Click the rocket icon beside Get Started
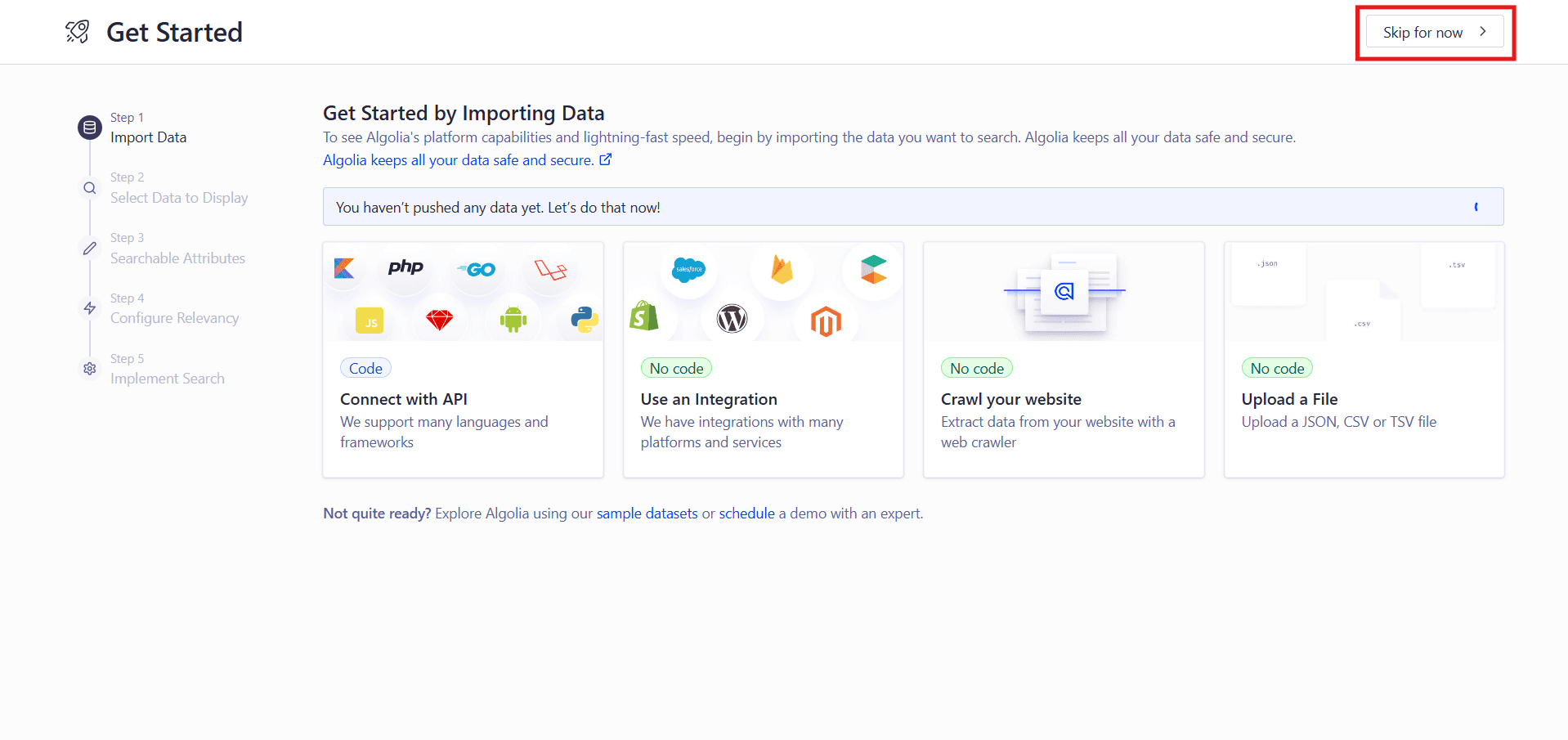The width and height of the screenshot is (1568, 740). pos(77,31)
